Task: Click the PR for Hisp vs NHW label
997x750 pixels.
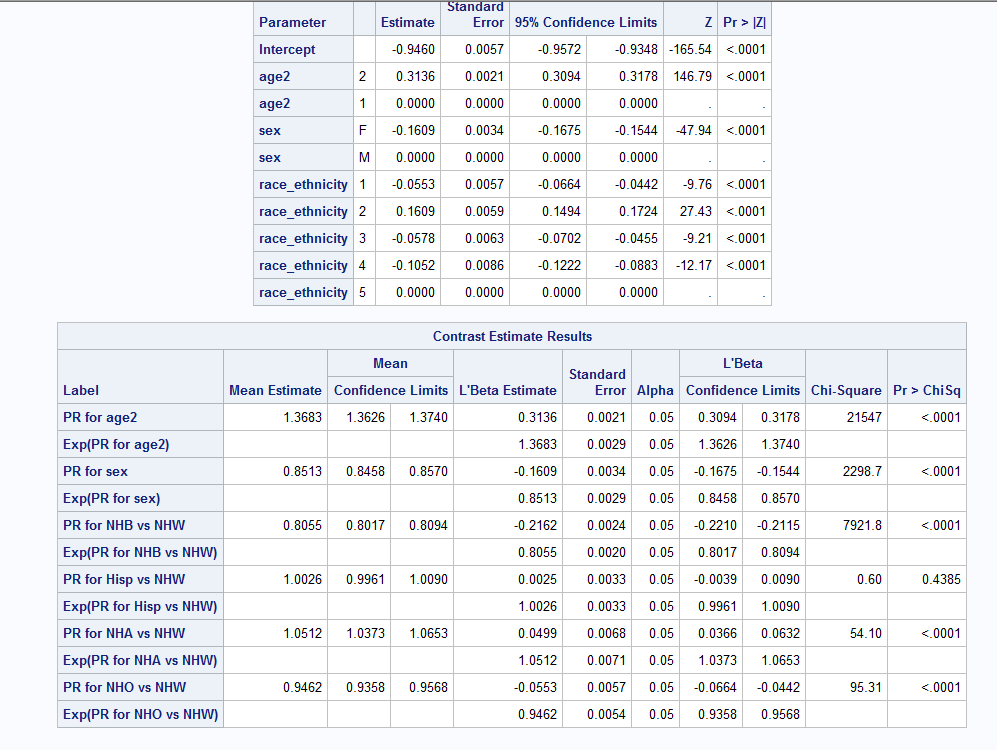Action: 124,579
